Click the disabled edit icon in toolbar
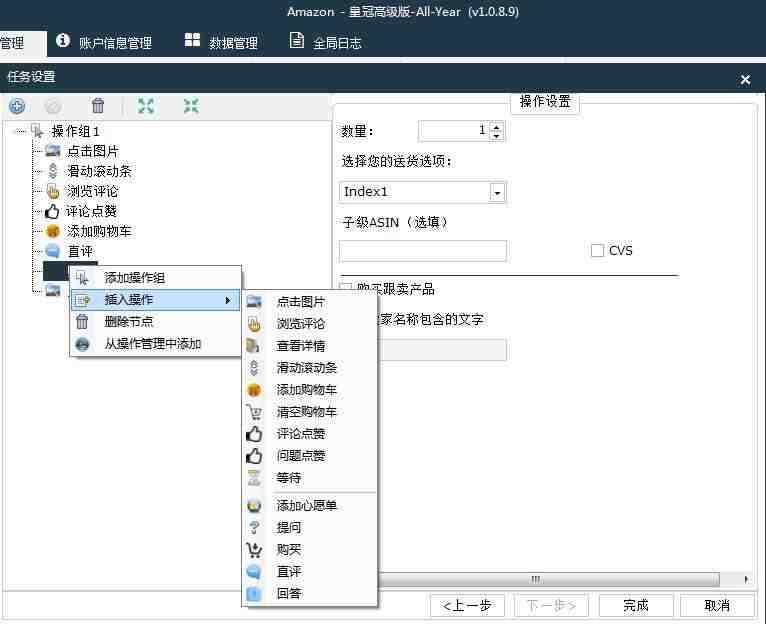 pyautogui.click(x=53, y=106)
